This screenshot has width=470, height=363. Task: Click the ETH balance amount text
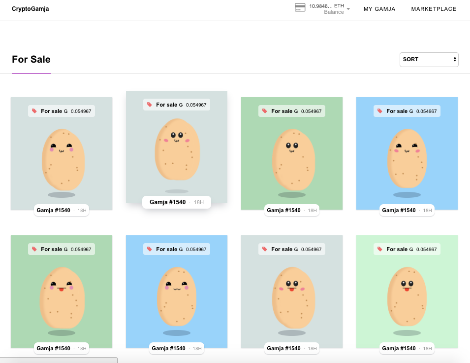pos(326,6)
